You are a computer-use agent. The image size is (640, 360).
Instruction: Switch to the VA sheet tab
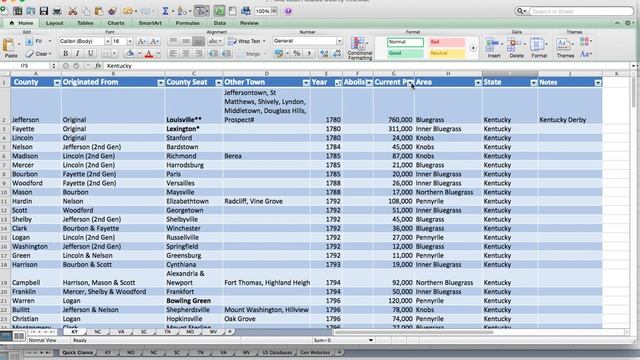pyautogui.click(x=121, y=332)
